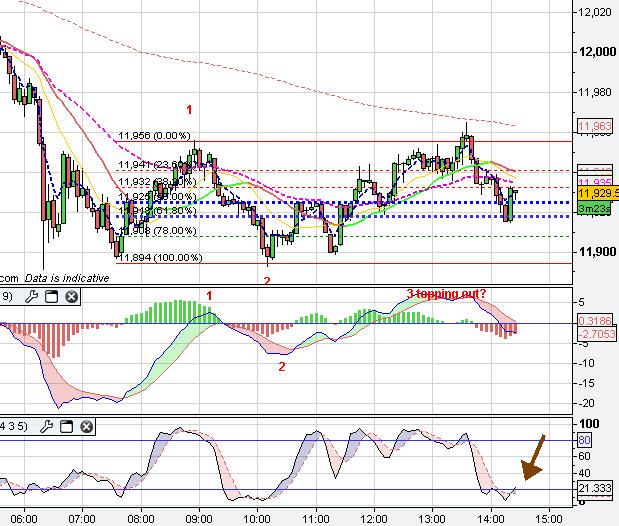Viewport: 619px width, 526px height.
Task: Click the brown arrow drawing on stochastic
Action: pyautogui.click(x=533, y=457)
